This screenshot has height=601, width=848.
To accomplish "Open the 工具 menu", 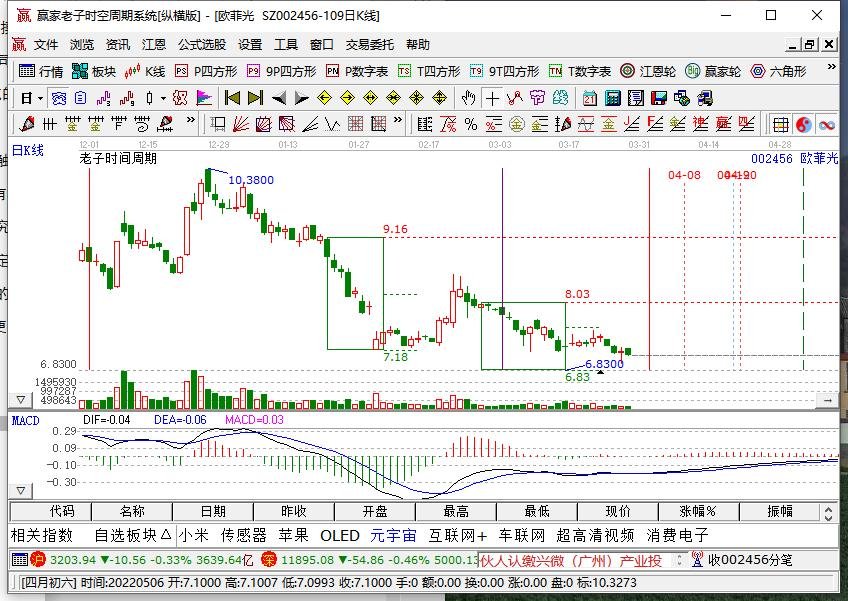I will tap(286, 44).
